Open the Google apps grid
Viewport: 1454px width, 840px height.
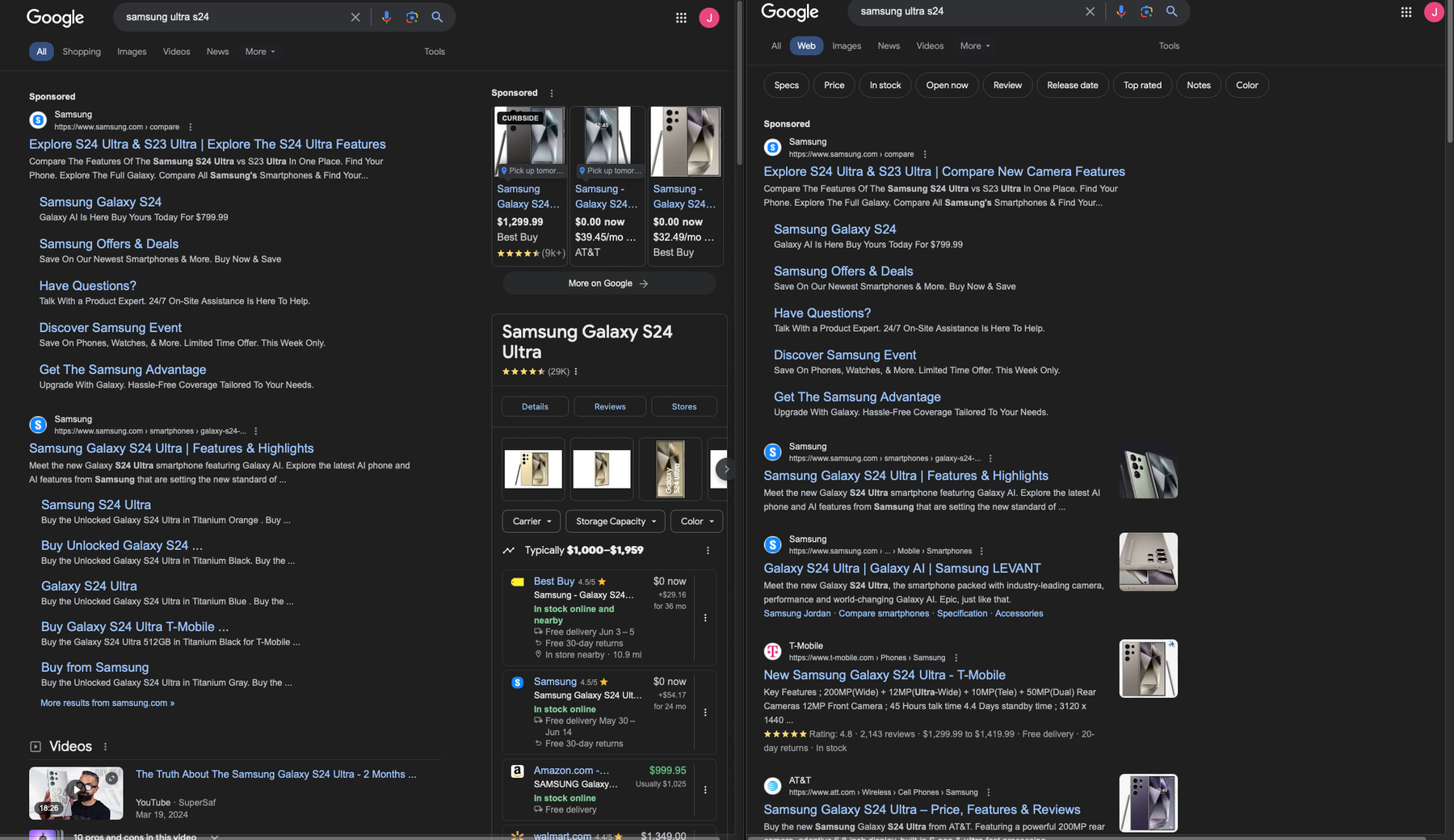point(681,17)
